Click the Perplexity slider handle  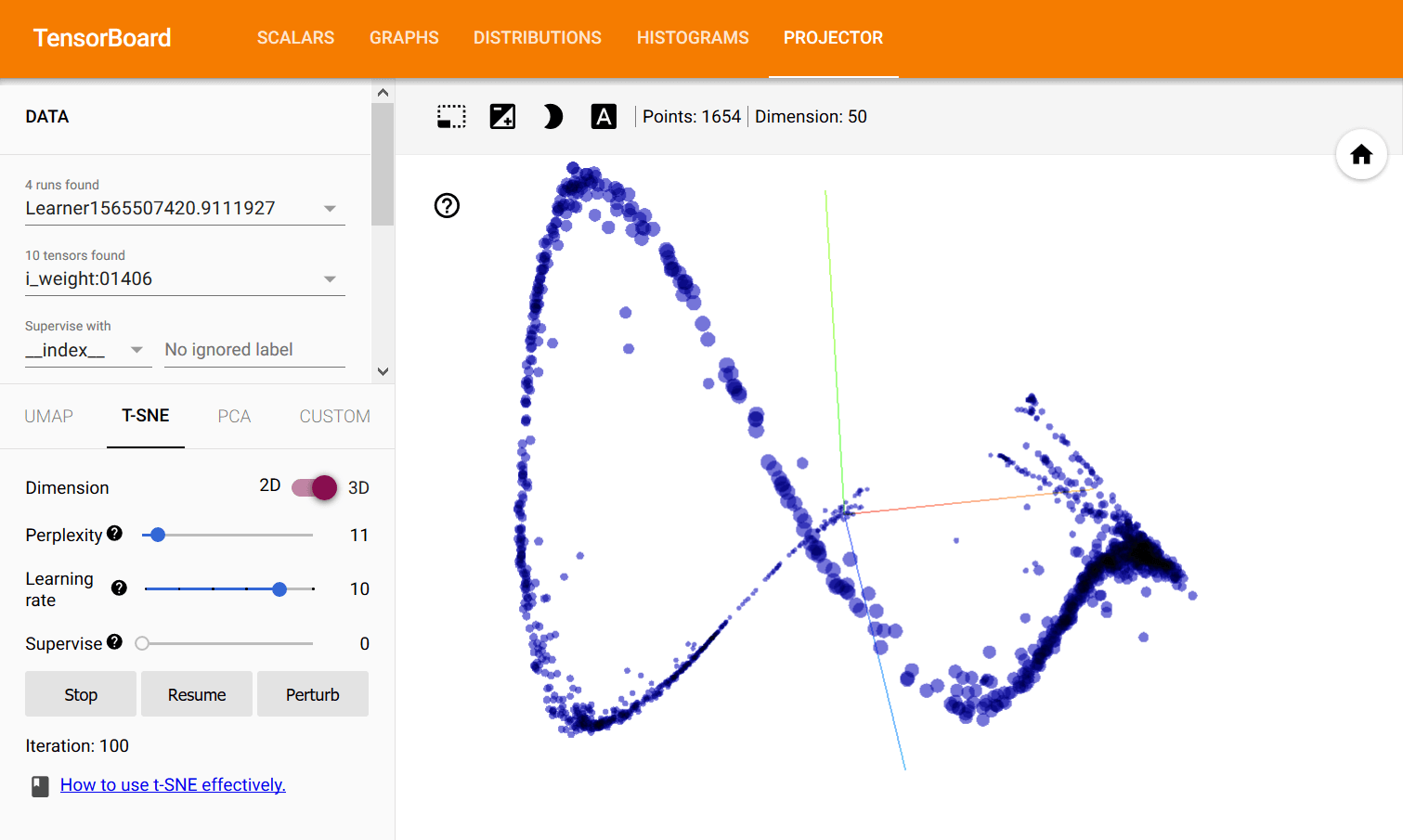158,535
